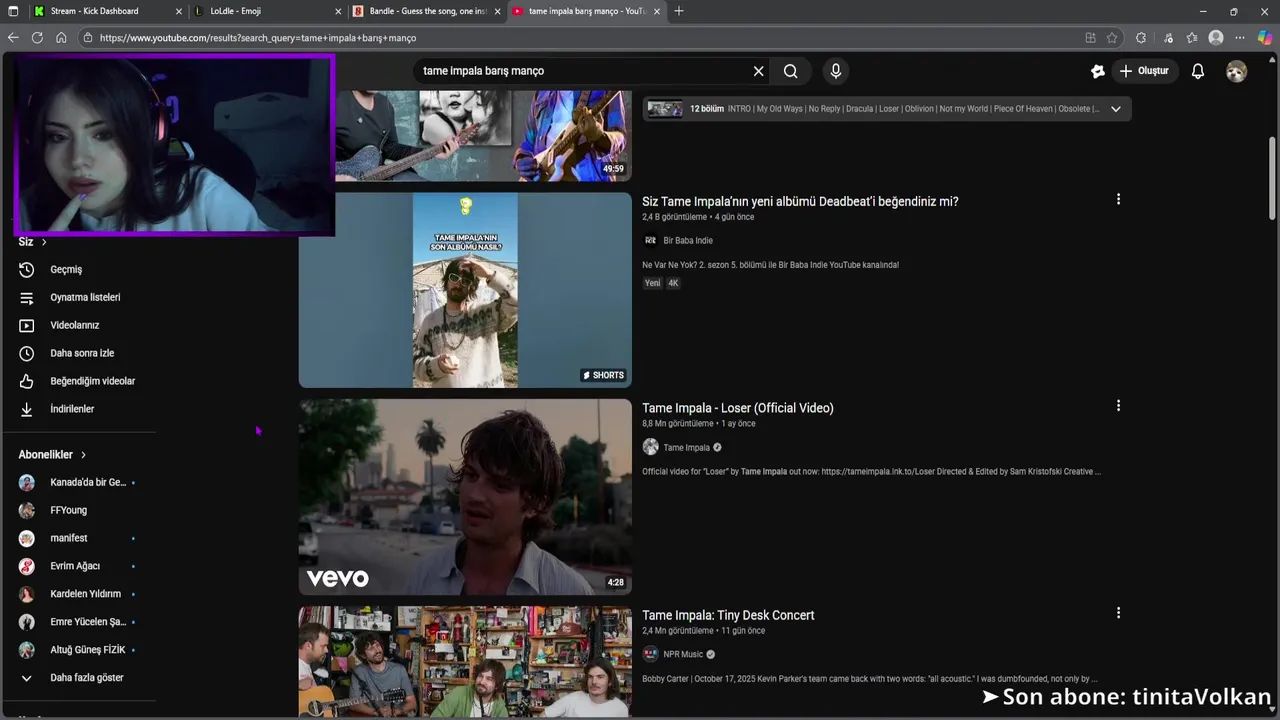
Task: Open Daha sonra izle watch later
Action: [x=80, y=353]
